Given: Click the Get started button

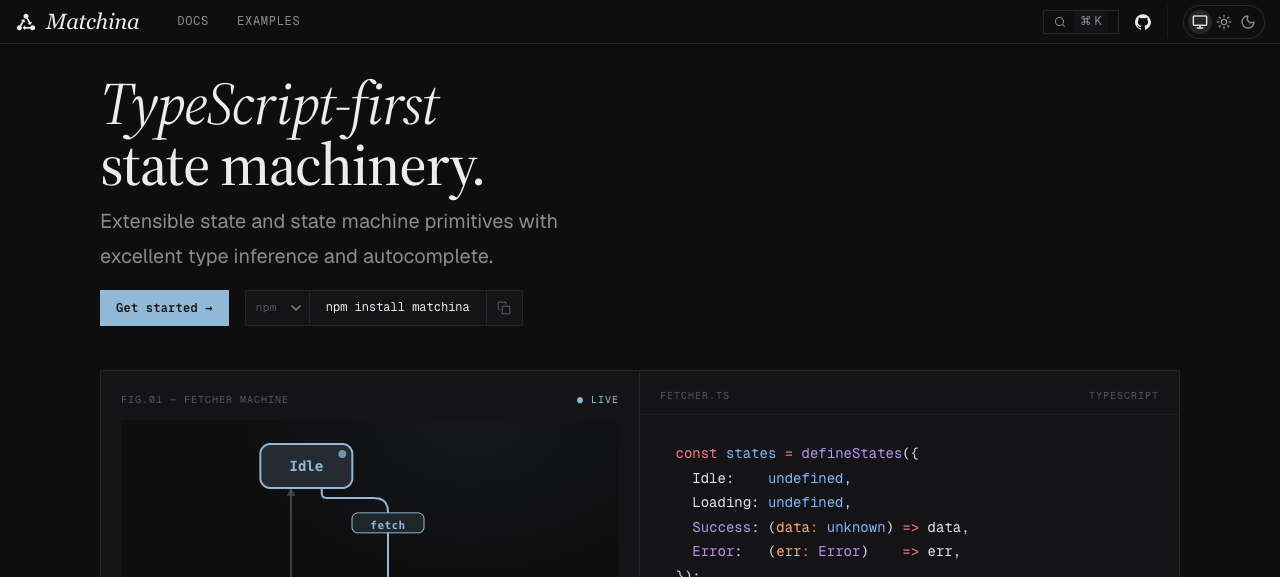Looking at the screenshot, I should click(164, 308).
